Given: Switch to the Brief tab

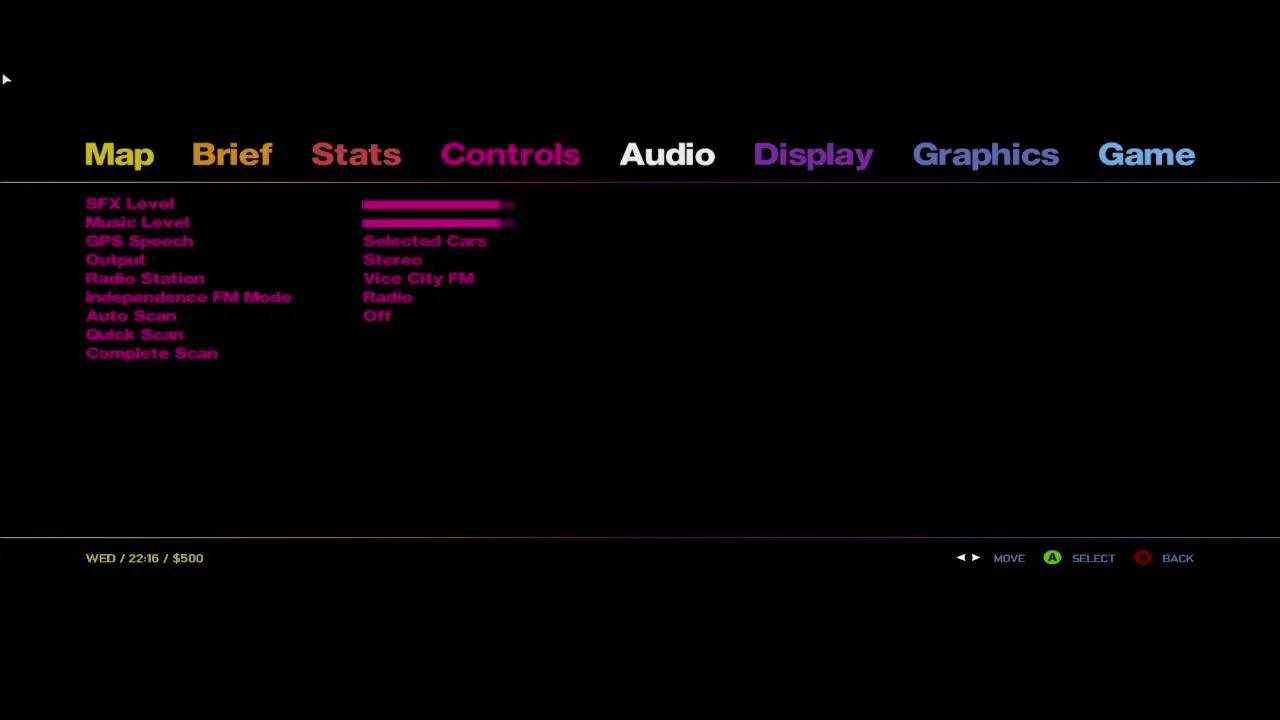Looking at the screenshot, I should coord(232,154).
